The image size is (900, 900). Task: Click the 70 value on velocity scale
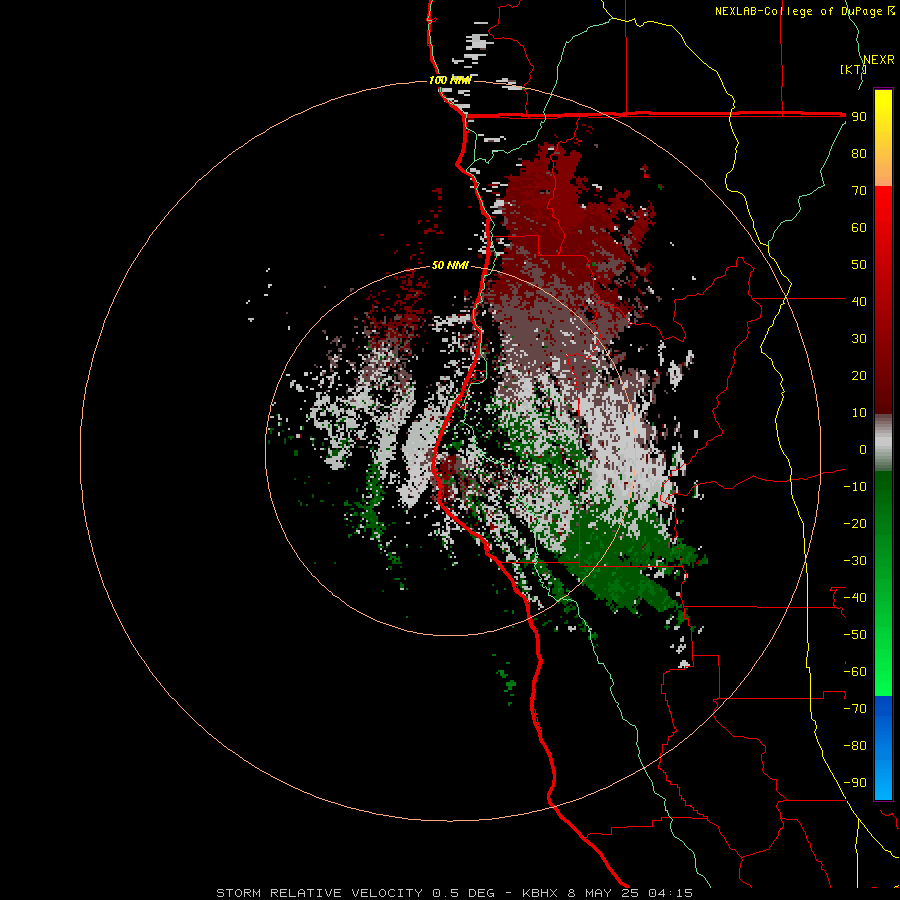coord(859,191)
